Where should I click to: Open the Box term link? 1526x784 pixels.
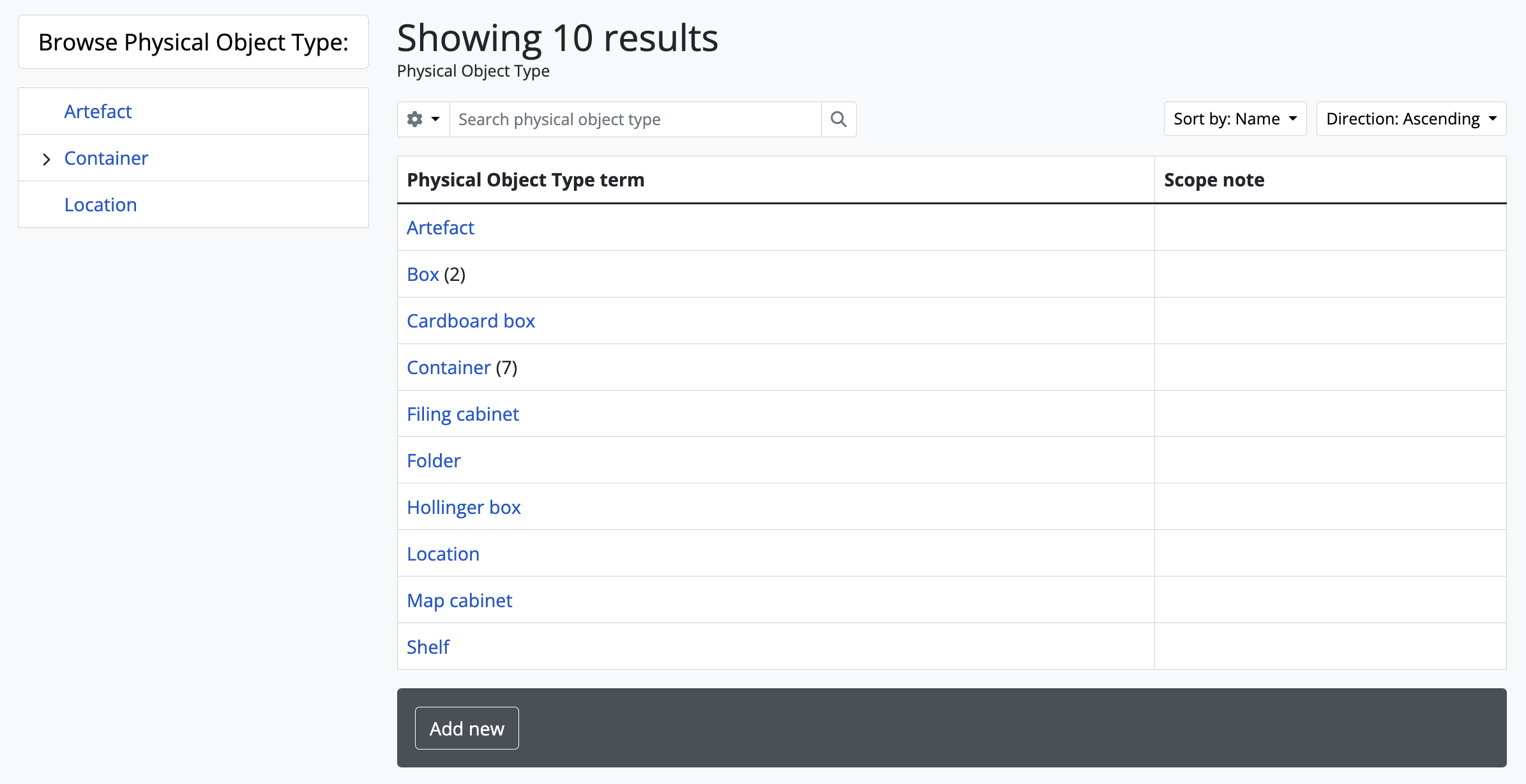pos(423,275)
